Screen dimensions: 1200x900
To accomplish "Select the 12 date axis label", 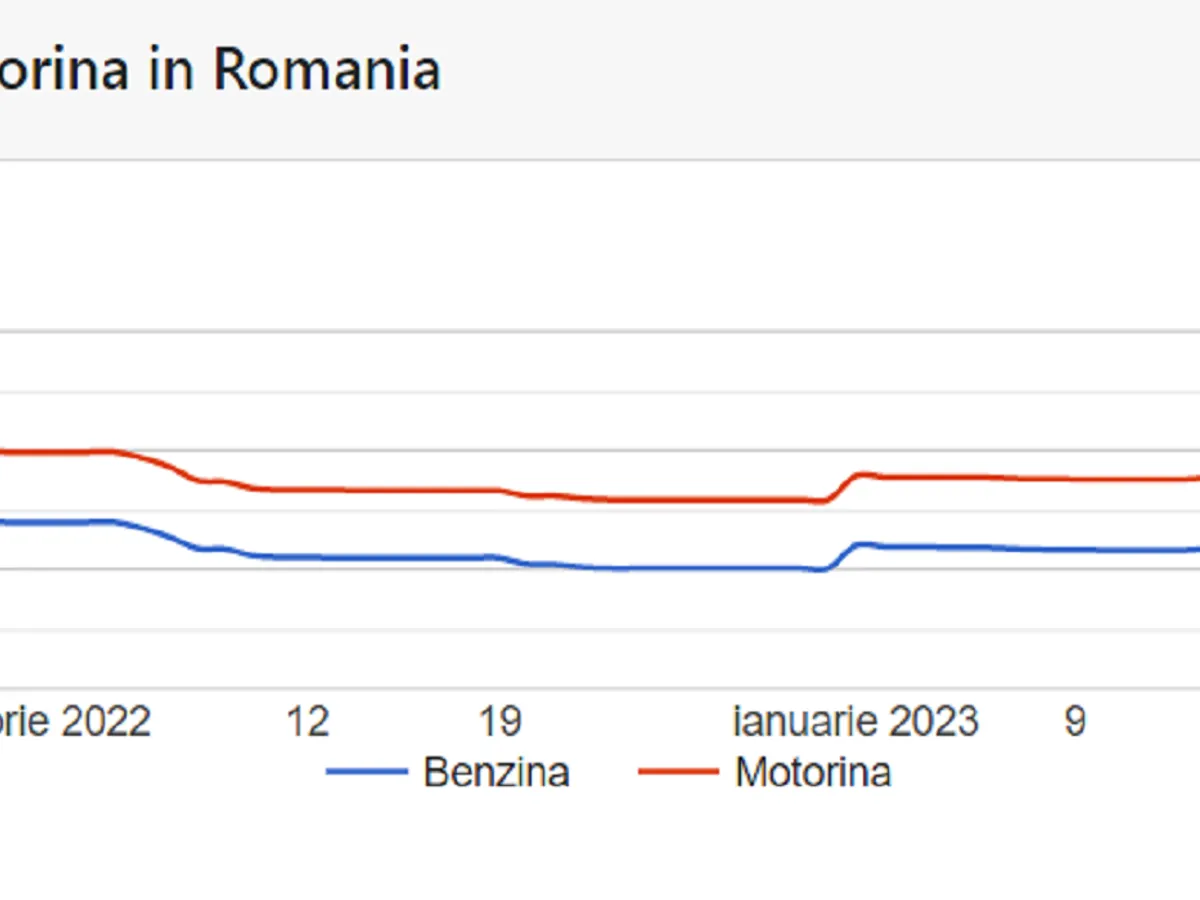I will (x=307, y=721).
